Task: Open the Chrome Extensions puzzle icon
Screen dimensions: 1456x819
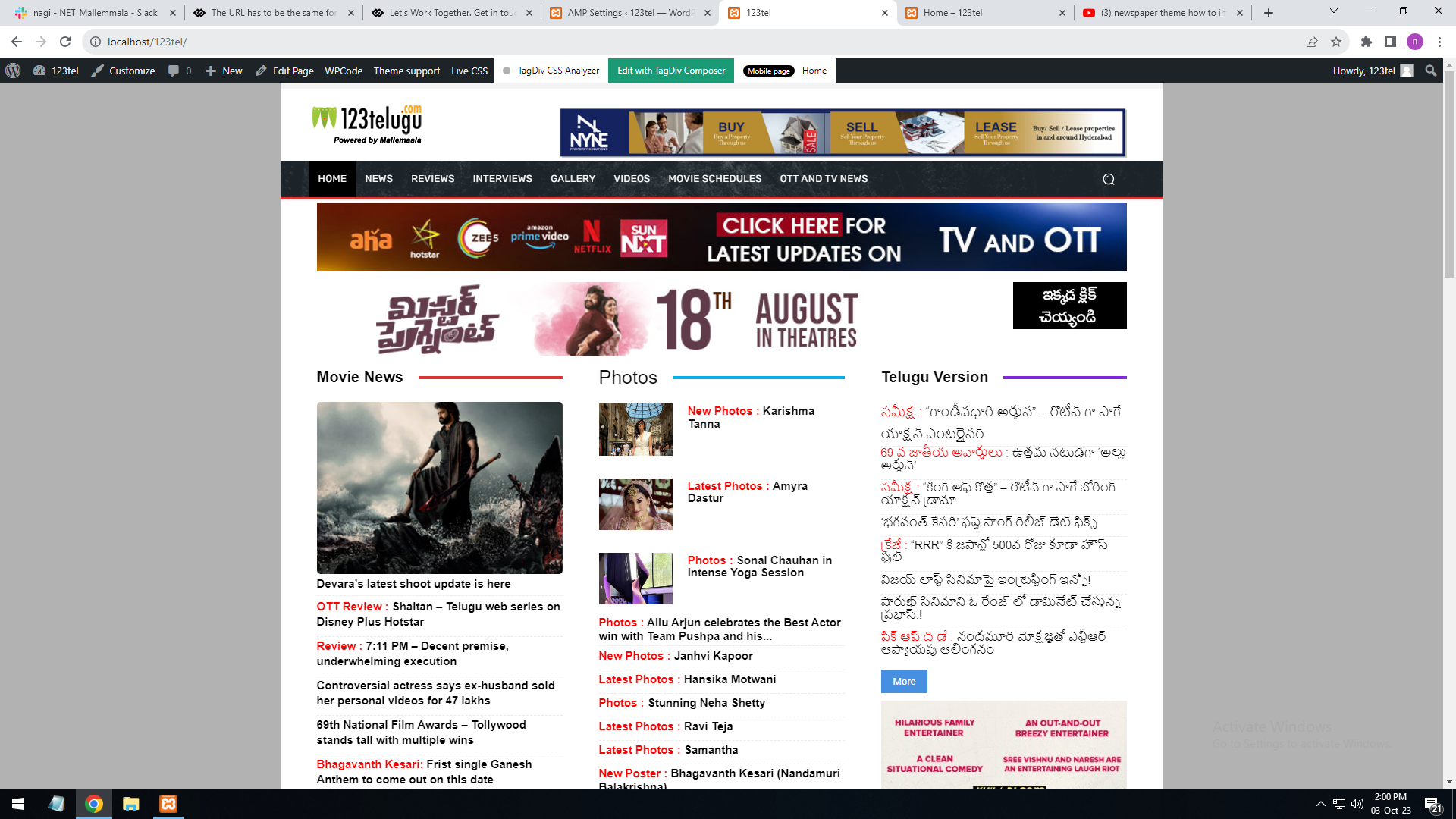Action: point(1367,42)
